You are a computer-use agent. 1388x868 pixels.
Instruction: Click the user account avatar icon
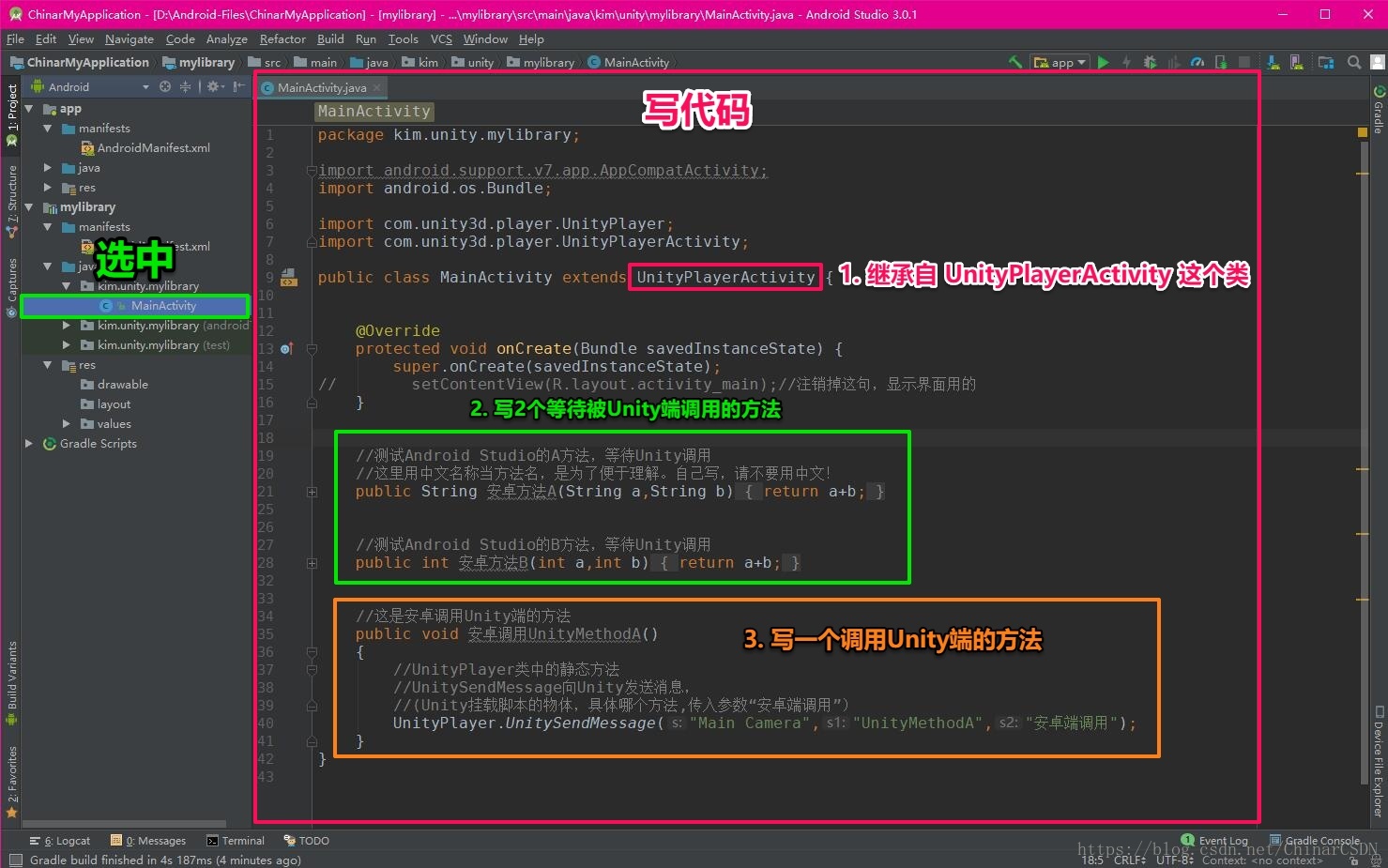click(x=1377, y=62)
